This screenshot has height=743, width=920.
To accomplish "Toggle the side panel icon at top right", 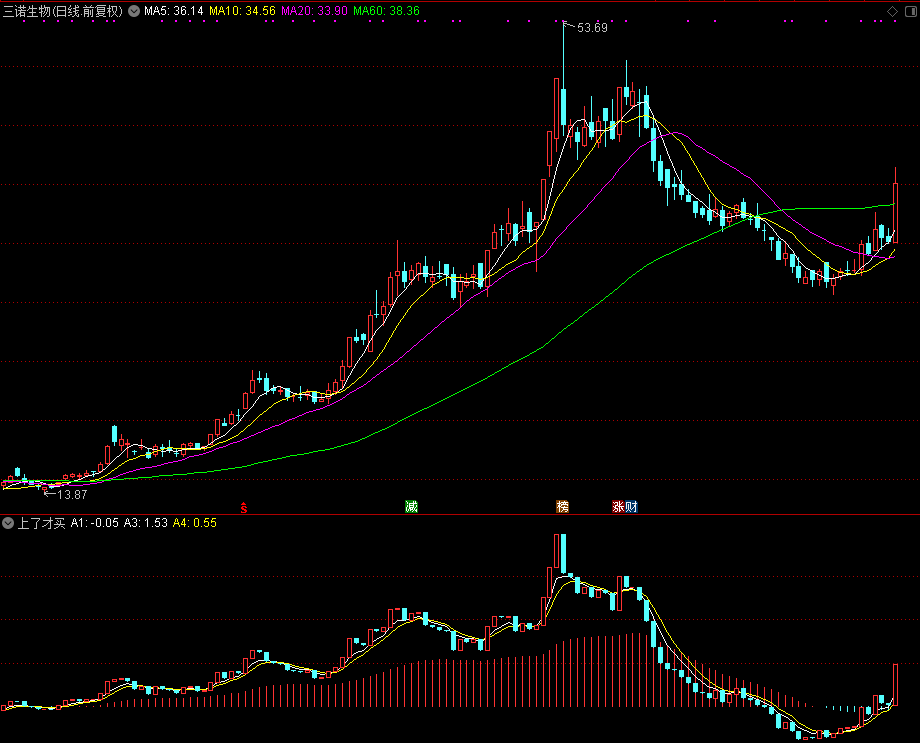I will (911, 11).
